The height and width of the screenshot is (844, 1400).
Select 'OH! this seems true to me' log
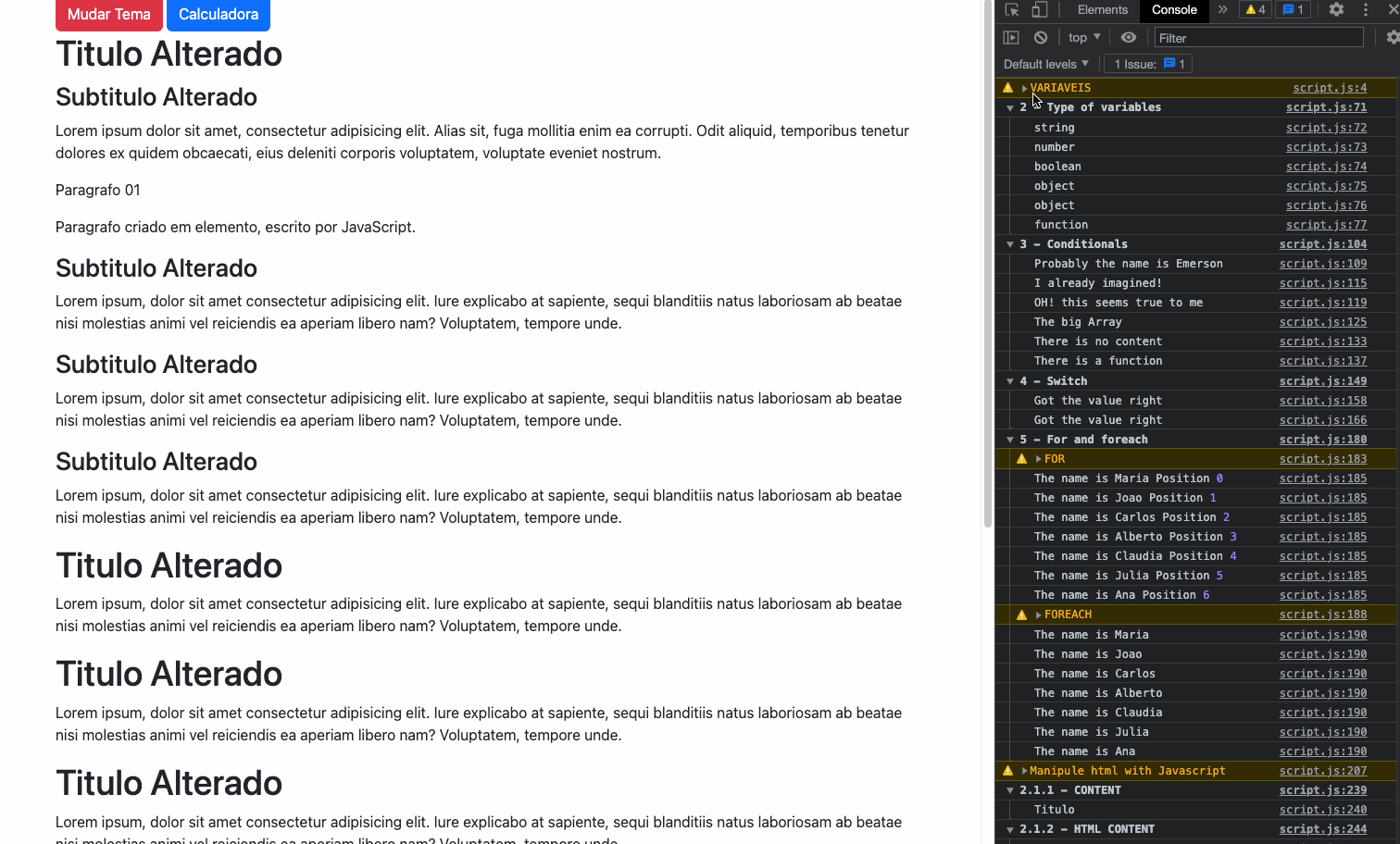(x=1118, y=303)
